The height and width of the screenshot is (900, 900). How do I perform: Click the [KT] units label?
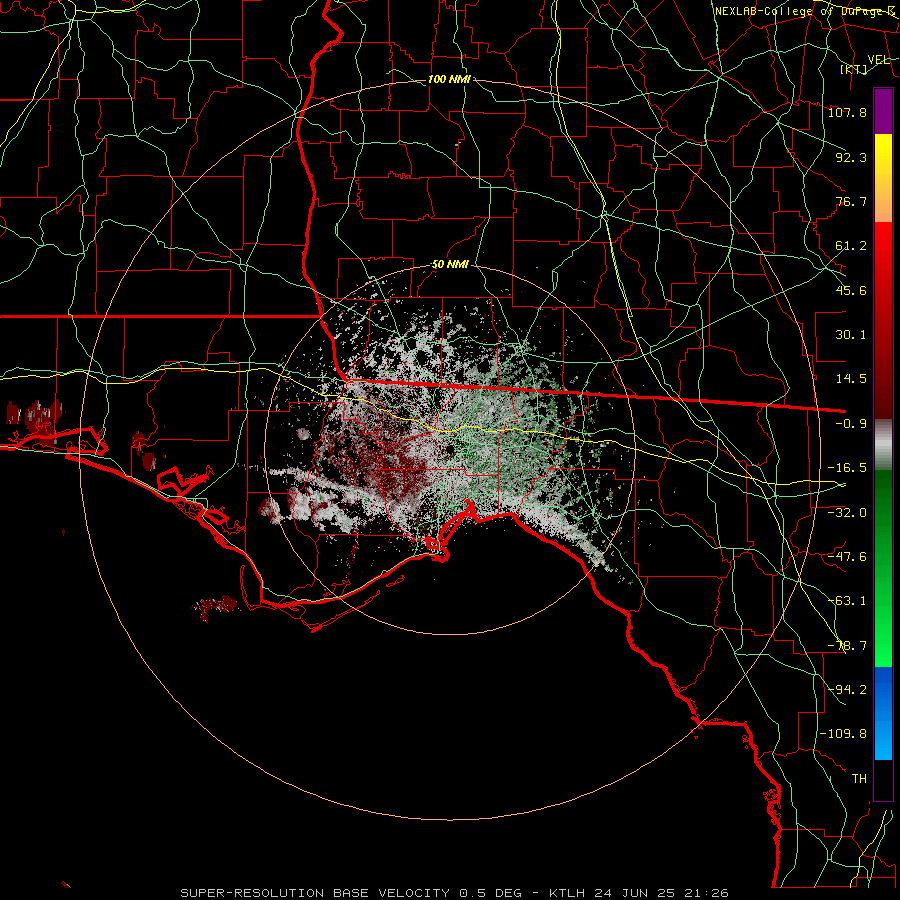pyautogui.click(x=854, y=69)
